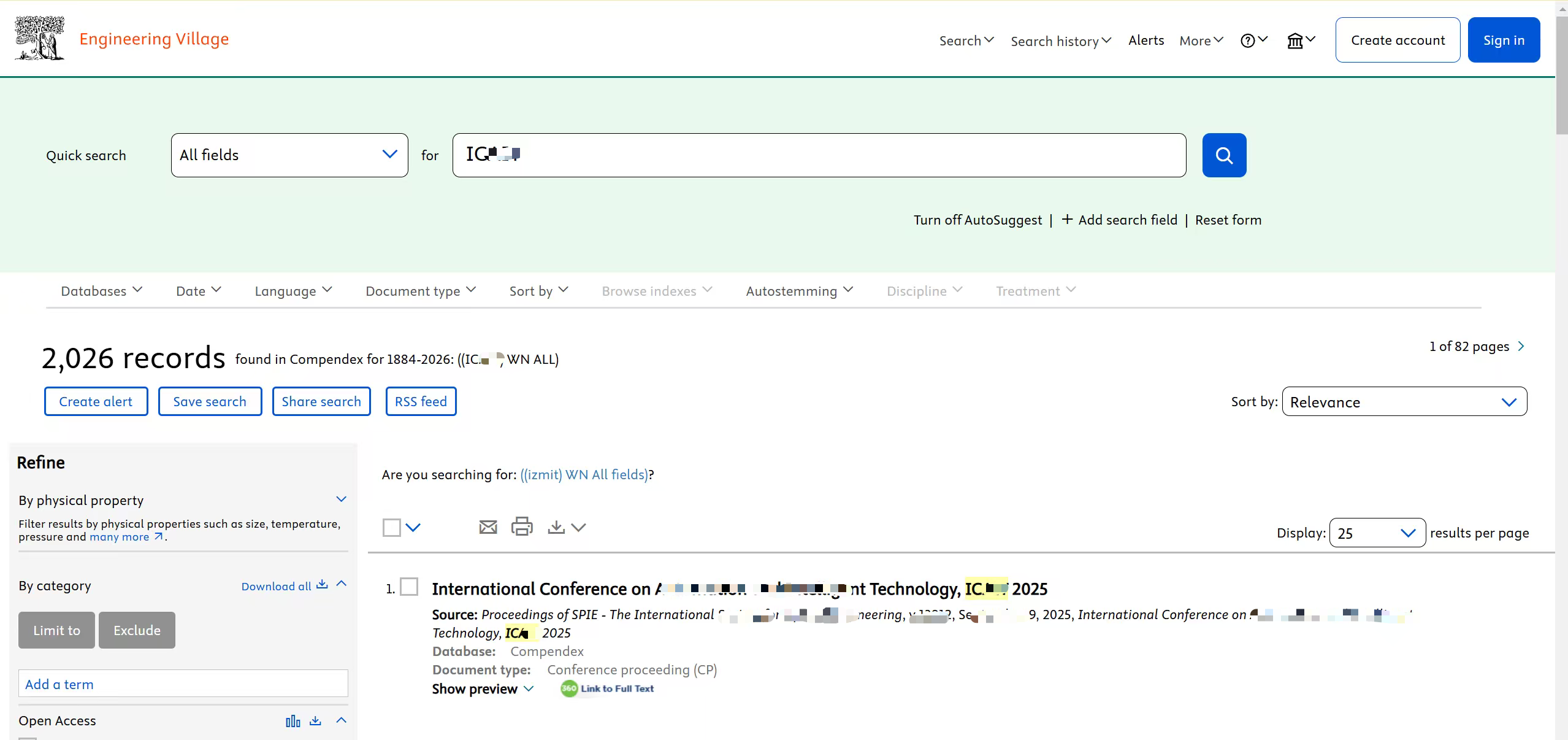This screenshot has width=1568, height=740.
Task: Click the Reset form link
Action: pyautogui.click(x=1228, y=220)
